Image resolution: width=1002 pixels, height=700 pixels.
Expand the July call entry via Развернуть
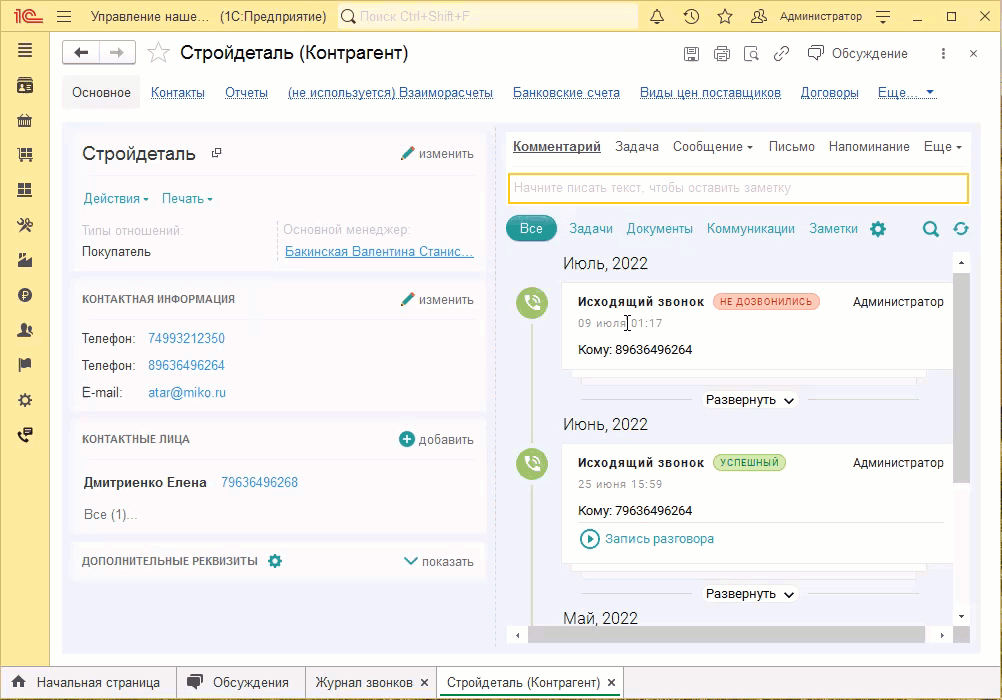coord(750,399)
